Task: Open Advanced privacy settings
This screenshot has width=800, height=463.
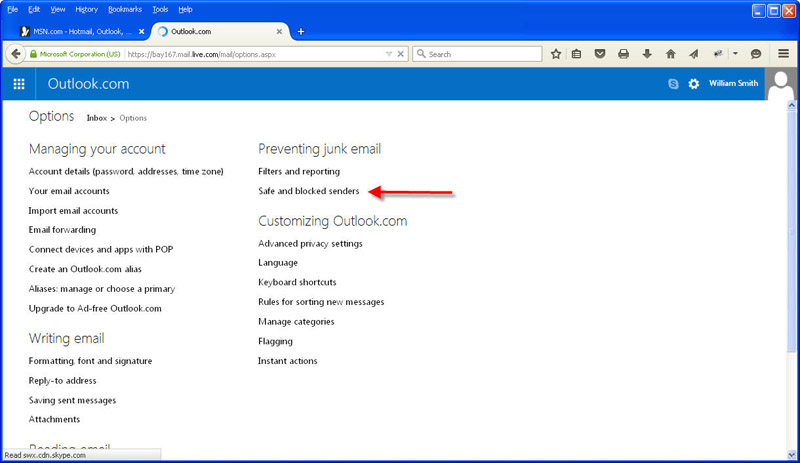Action: point(310,243)
